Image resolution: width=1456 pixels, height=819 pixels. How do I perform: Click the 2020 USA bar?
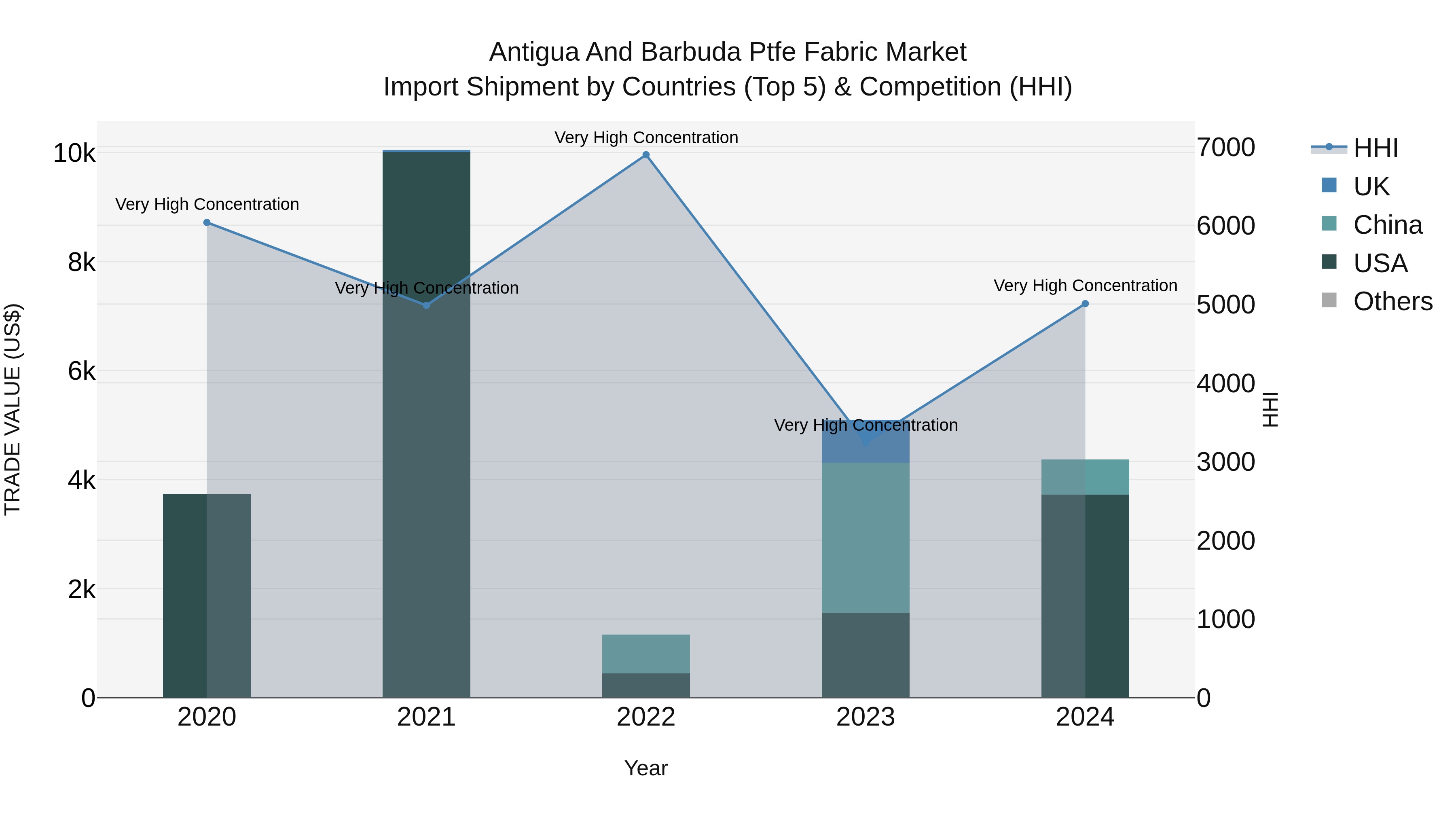tap(207, 596)
